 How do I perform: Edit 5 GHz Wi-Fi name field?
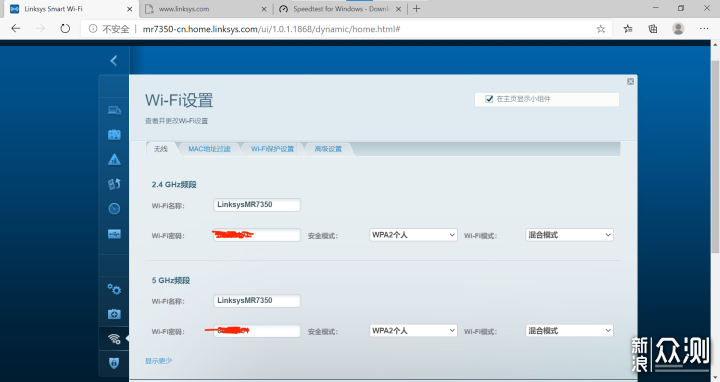point(257,301)
